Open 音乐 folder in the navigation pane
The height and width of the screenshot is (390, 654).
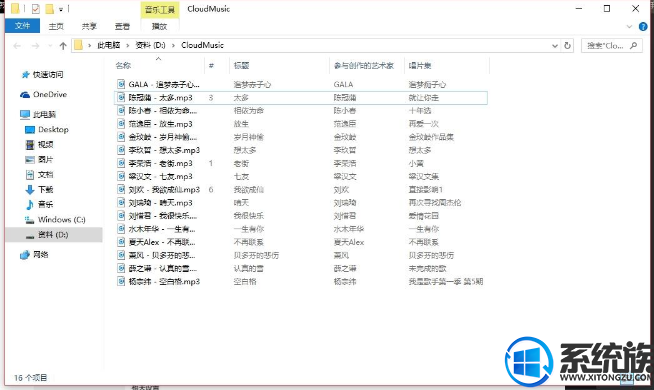[45, 204]
